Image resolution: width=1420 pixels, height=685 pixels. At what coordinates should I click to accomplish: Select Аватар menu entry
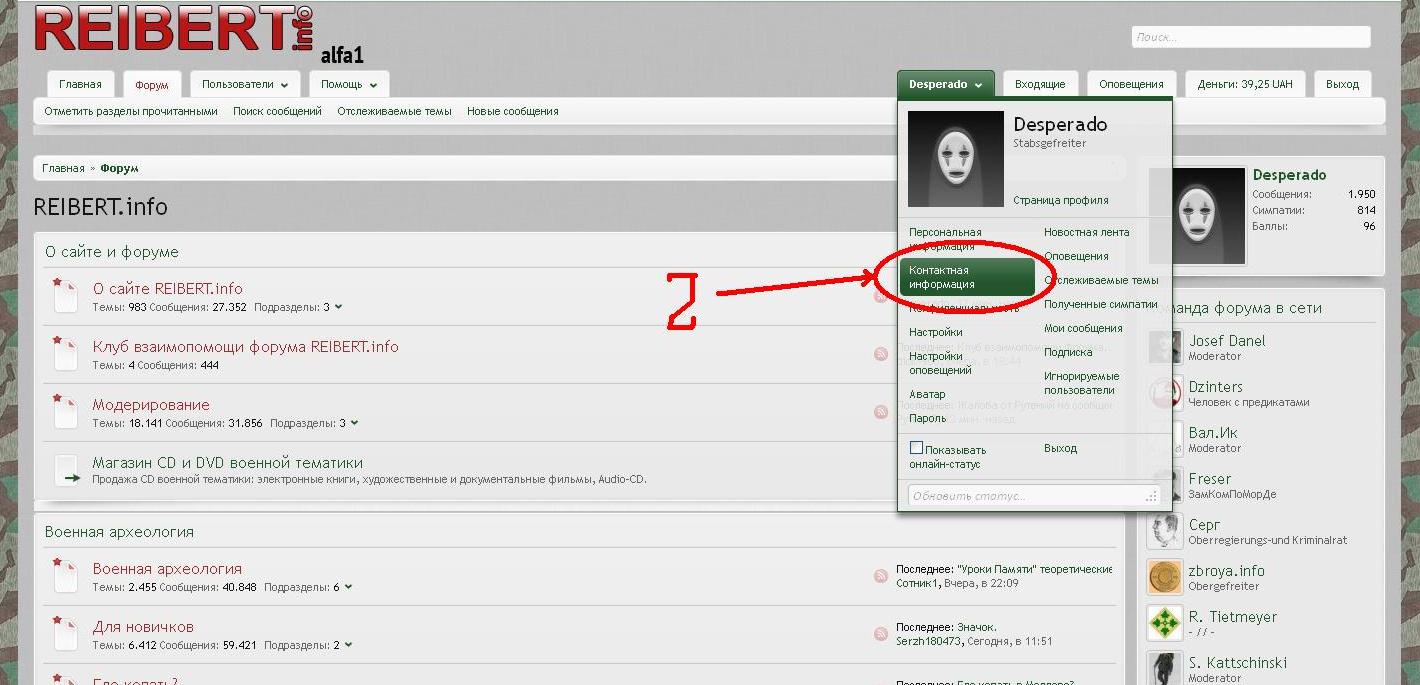927,394
